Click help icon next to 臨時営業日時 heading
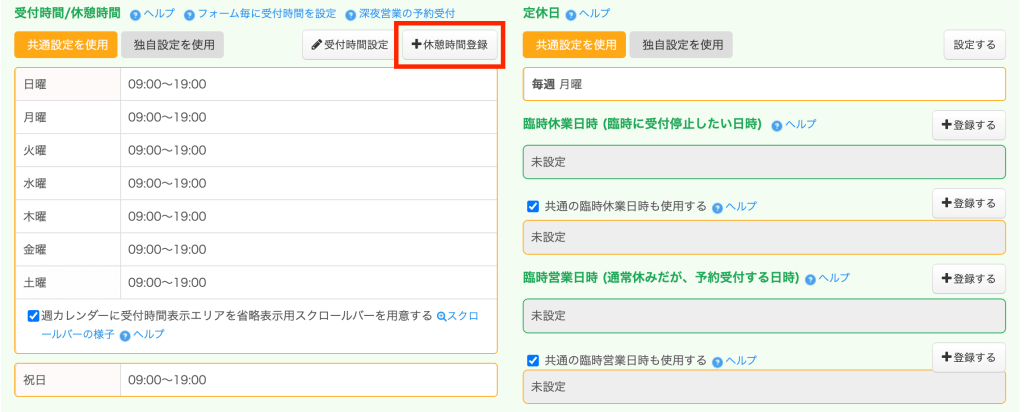The height and width of the screenshot is (412, 1024). coord(810,278)
